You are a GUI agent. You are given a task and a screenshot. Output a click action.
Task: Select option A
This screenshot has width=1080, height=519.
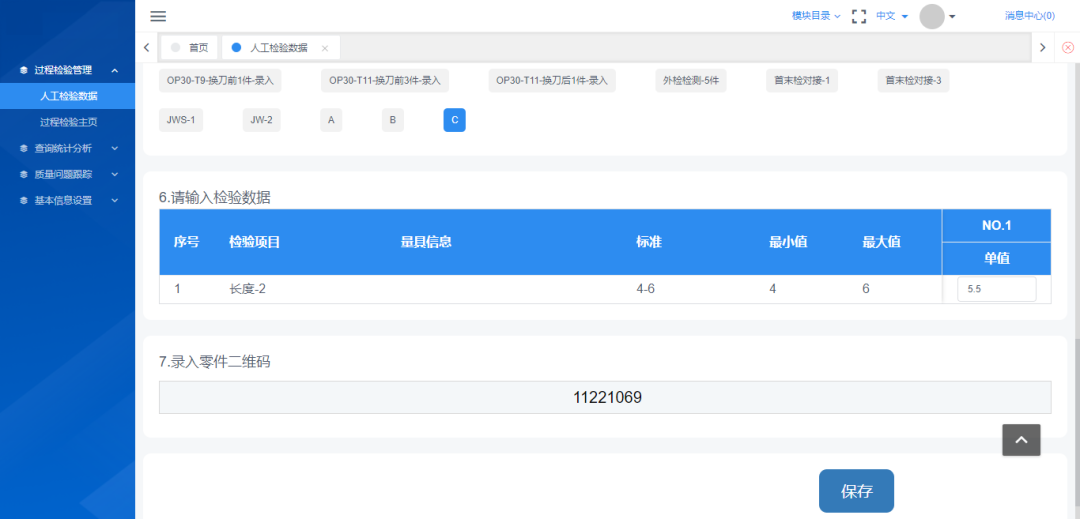[x=331, y=120]
